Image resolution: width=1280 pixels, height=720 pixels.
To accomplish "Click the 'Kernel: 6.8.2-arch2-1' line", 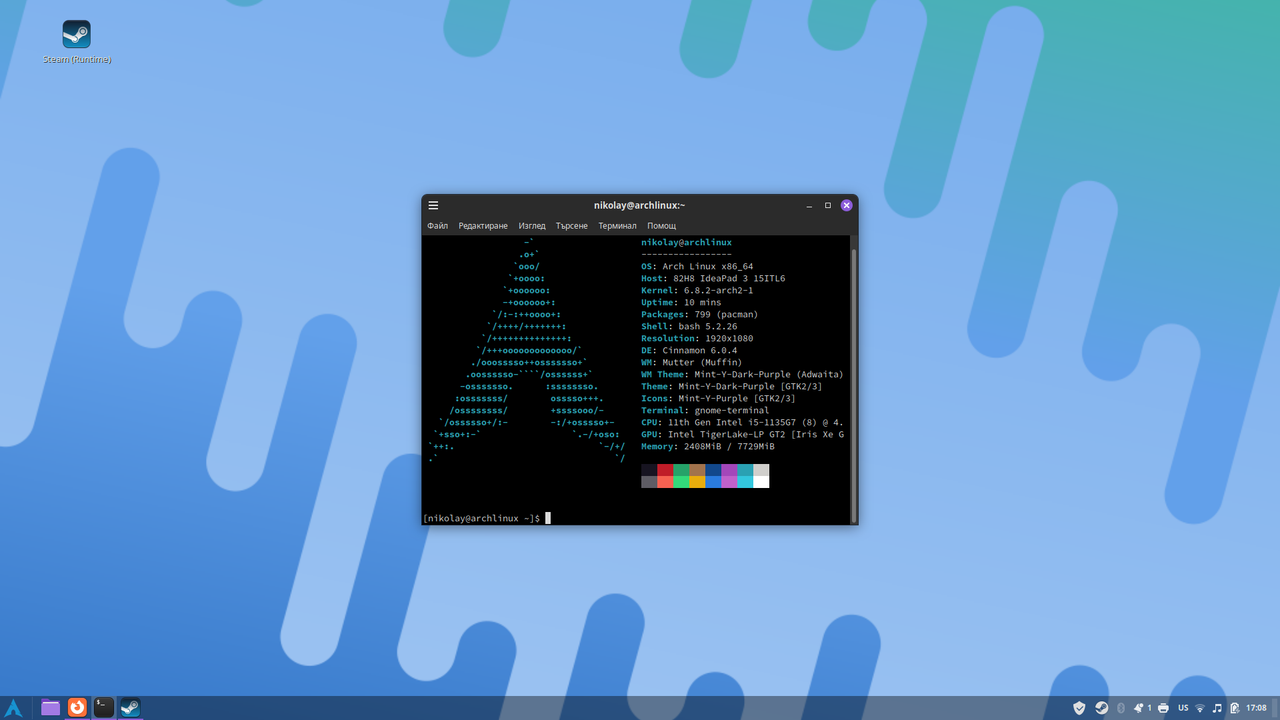I will [697, 290].
